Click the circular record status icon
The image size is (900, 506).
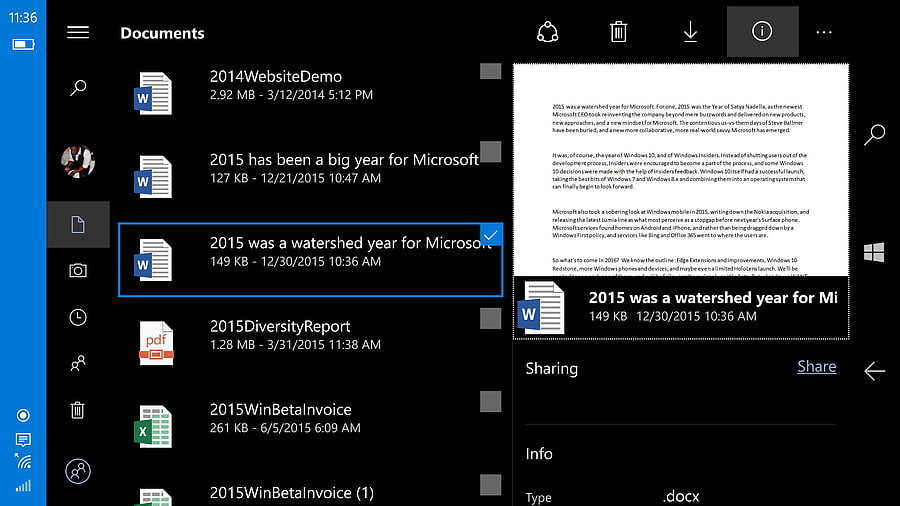23,415
